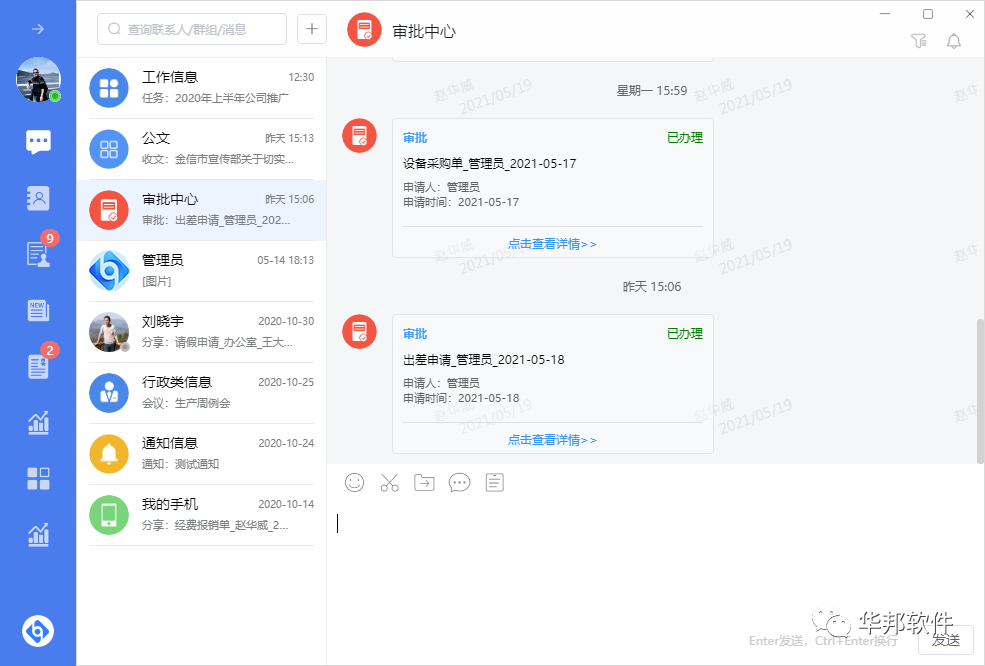Open the emoji picker in the chat toolbar
This screenshot has width=985, height=666.
point(354,482)
